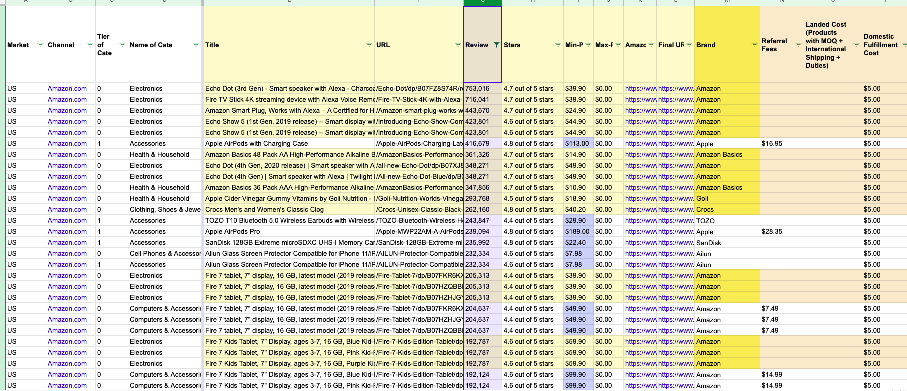Screen dimensions: 907x391
Task: Select the Fire TV Stick 4K title cell
Action: point(289,99)
